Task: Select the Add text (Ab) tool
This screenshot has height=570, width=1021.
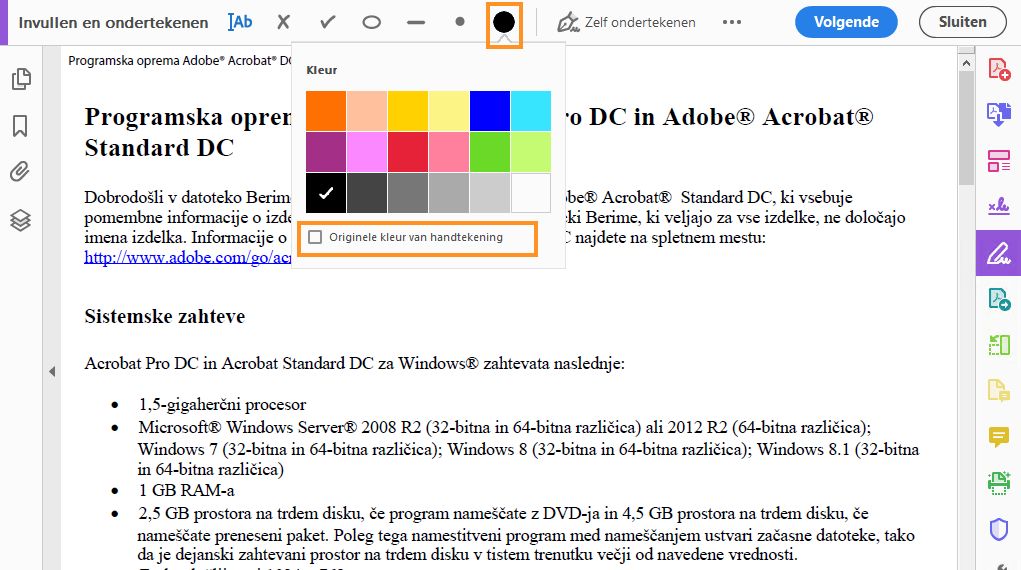Action: tap(240, 22)
